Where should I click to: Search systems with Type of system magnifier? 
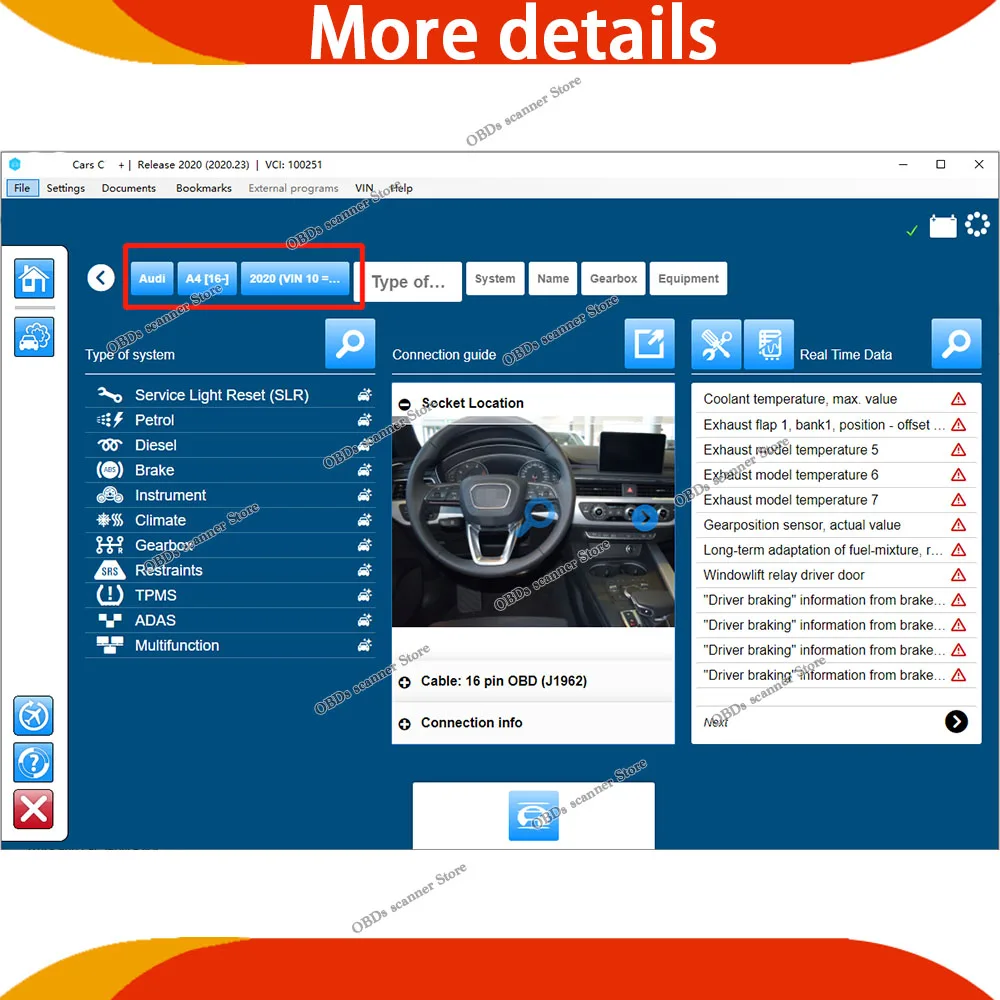click(x=350, y=344)
